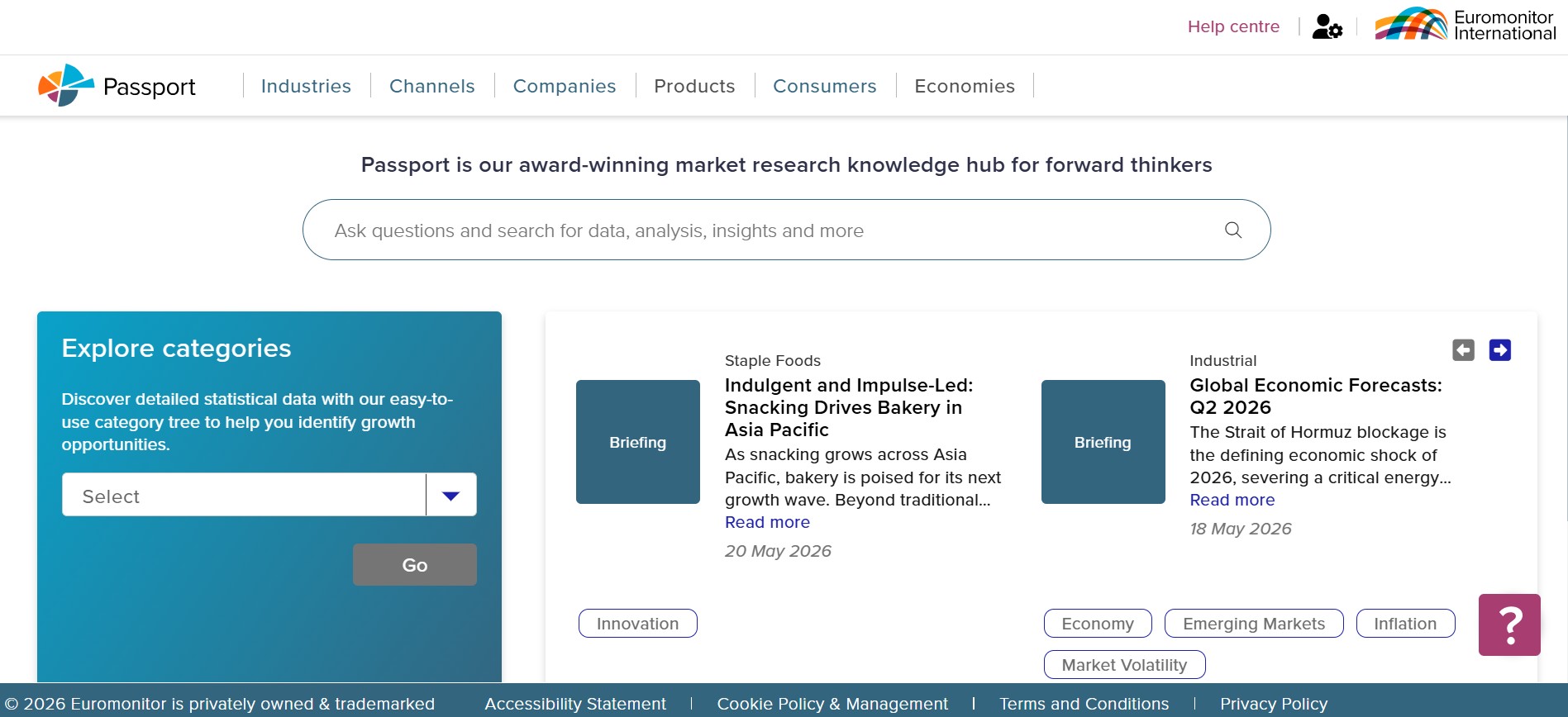The height and width of the screenshot is (717, 1568).
Task: Click the Go button
Action: point(415,565)
